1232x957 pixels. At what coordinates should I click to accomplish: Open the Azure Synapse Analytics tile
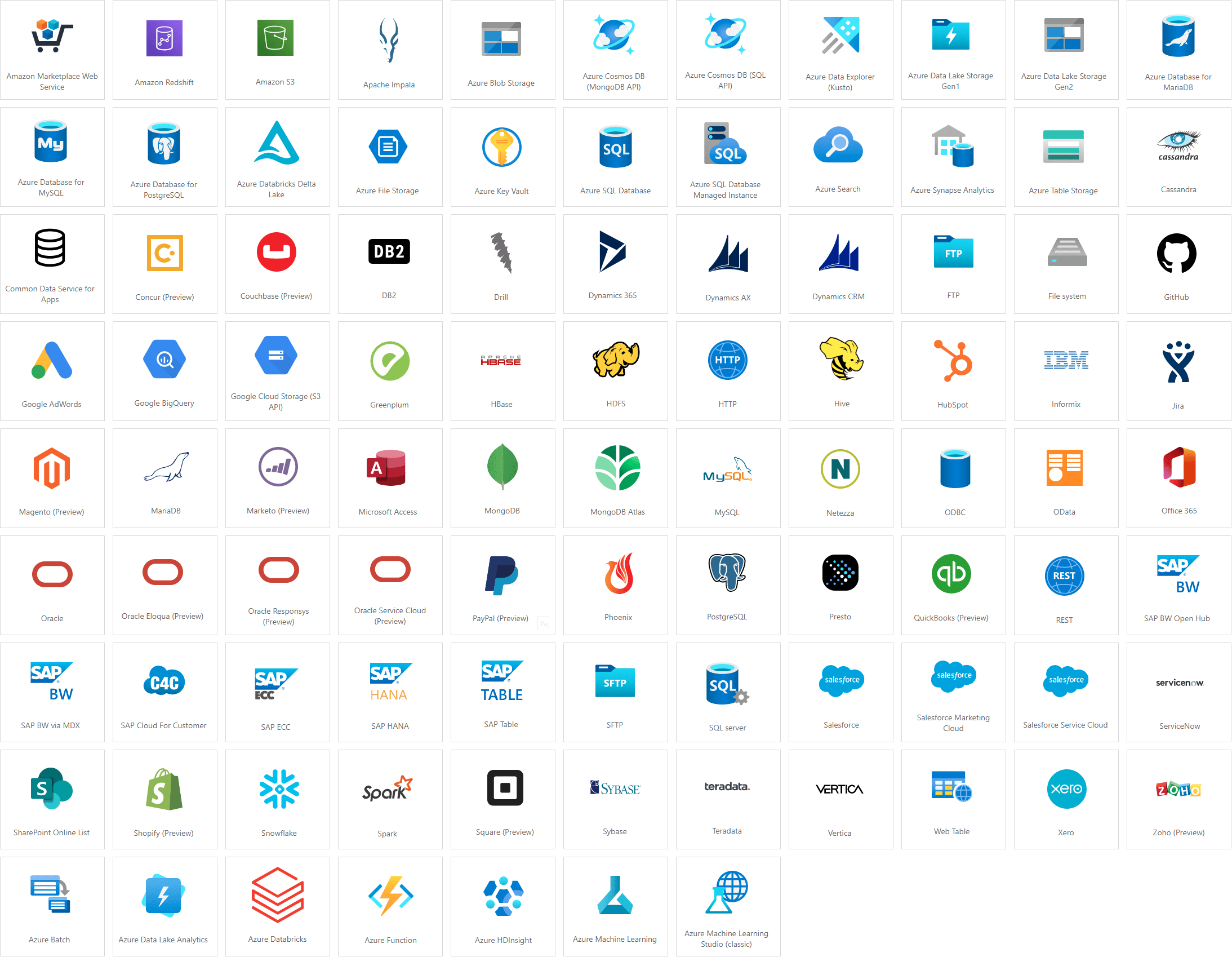coord(953,157)
